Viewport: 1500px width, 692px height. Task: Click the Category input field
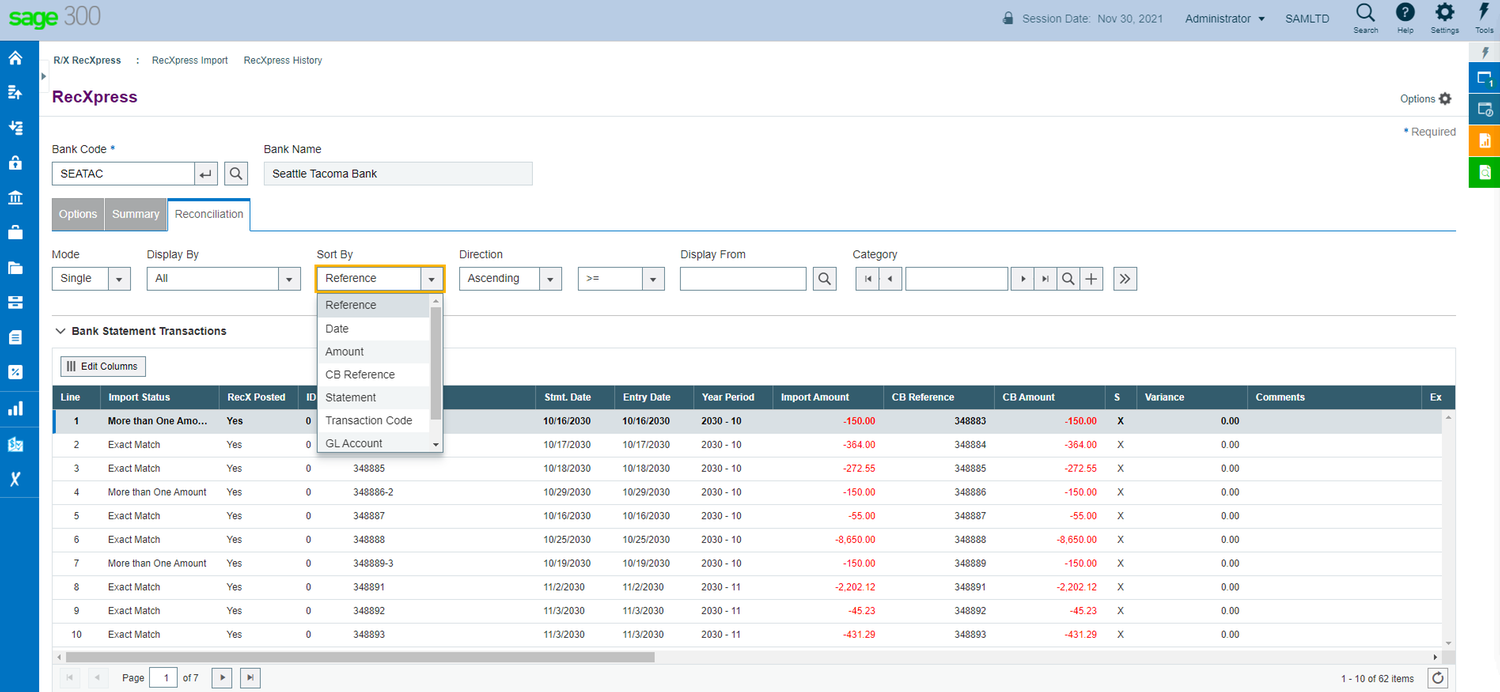tap(956, 279)
